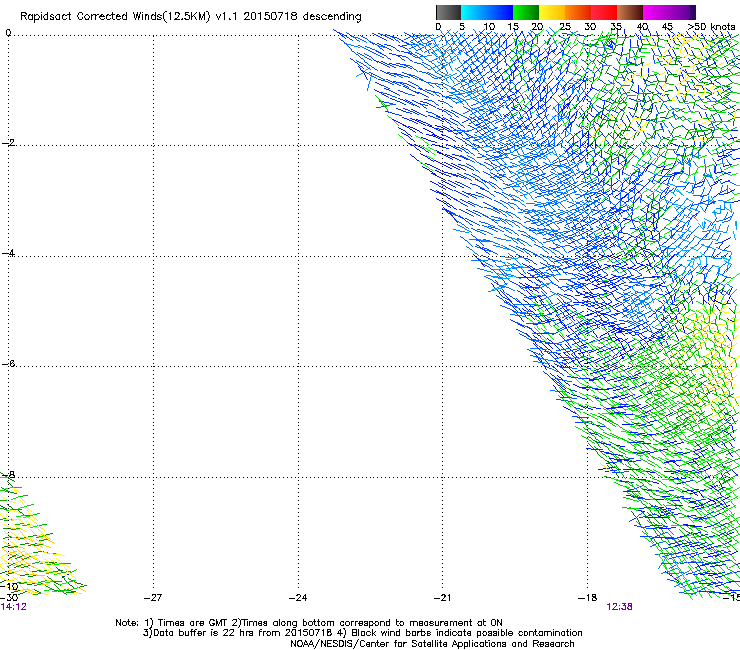Image resolution: width=740 pixels, height=650 pixels.
Task: Click the '-2' latitude axis label
Action: click(x=8, y=143)
